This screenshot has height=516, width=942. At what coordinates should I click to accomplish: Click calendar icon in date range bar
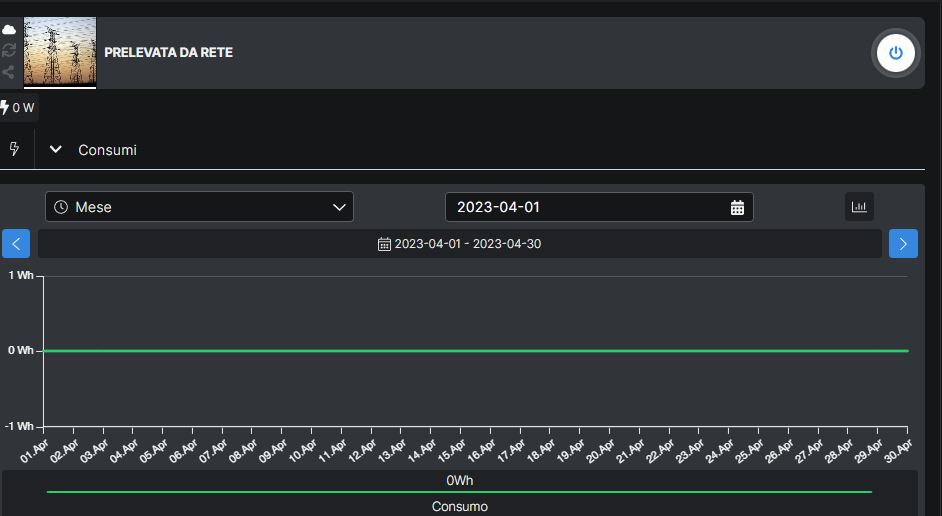click(384, 244)
